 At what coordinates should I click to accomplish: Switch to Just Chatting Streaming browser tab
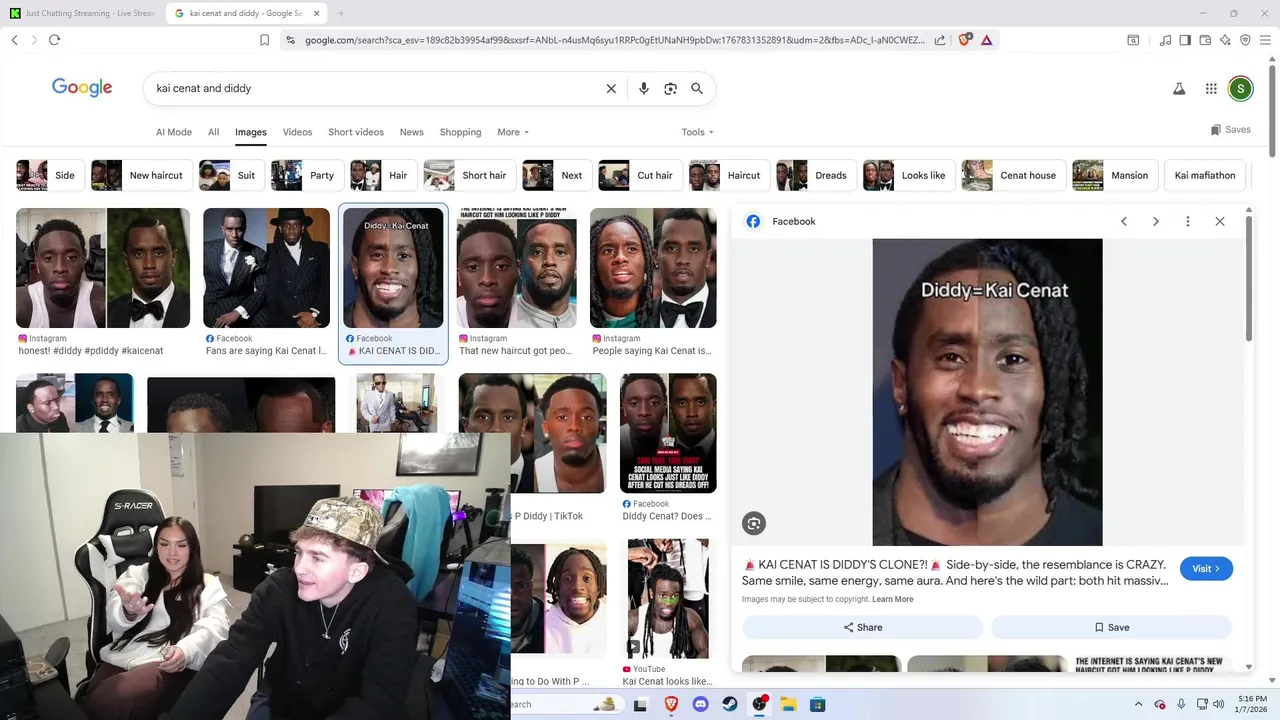(82, 13)
